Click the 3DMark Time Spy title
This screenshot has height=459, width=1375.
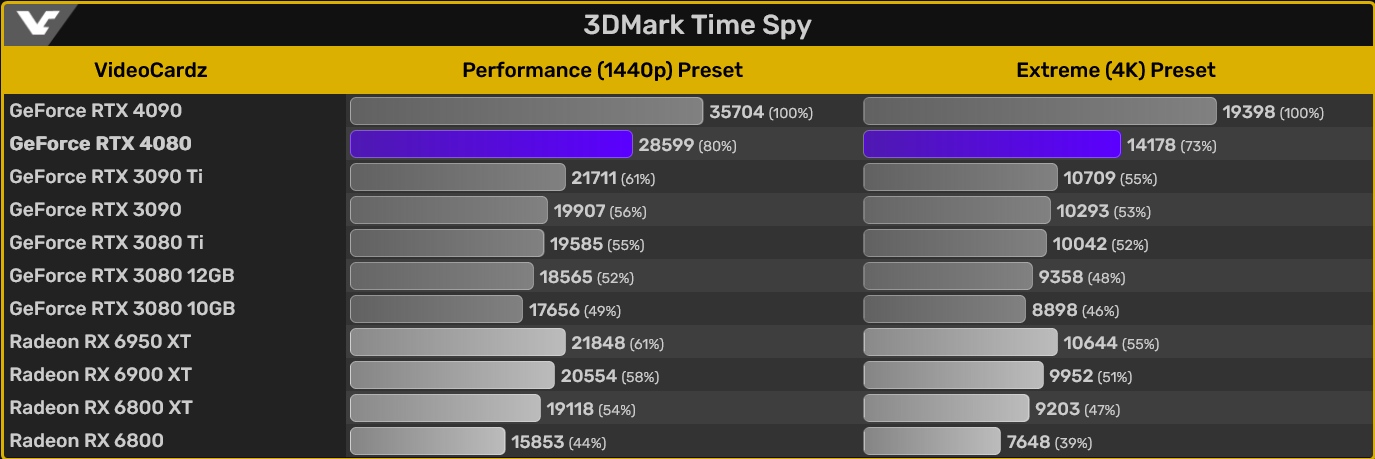click(x=697, y=25)
